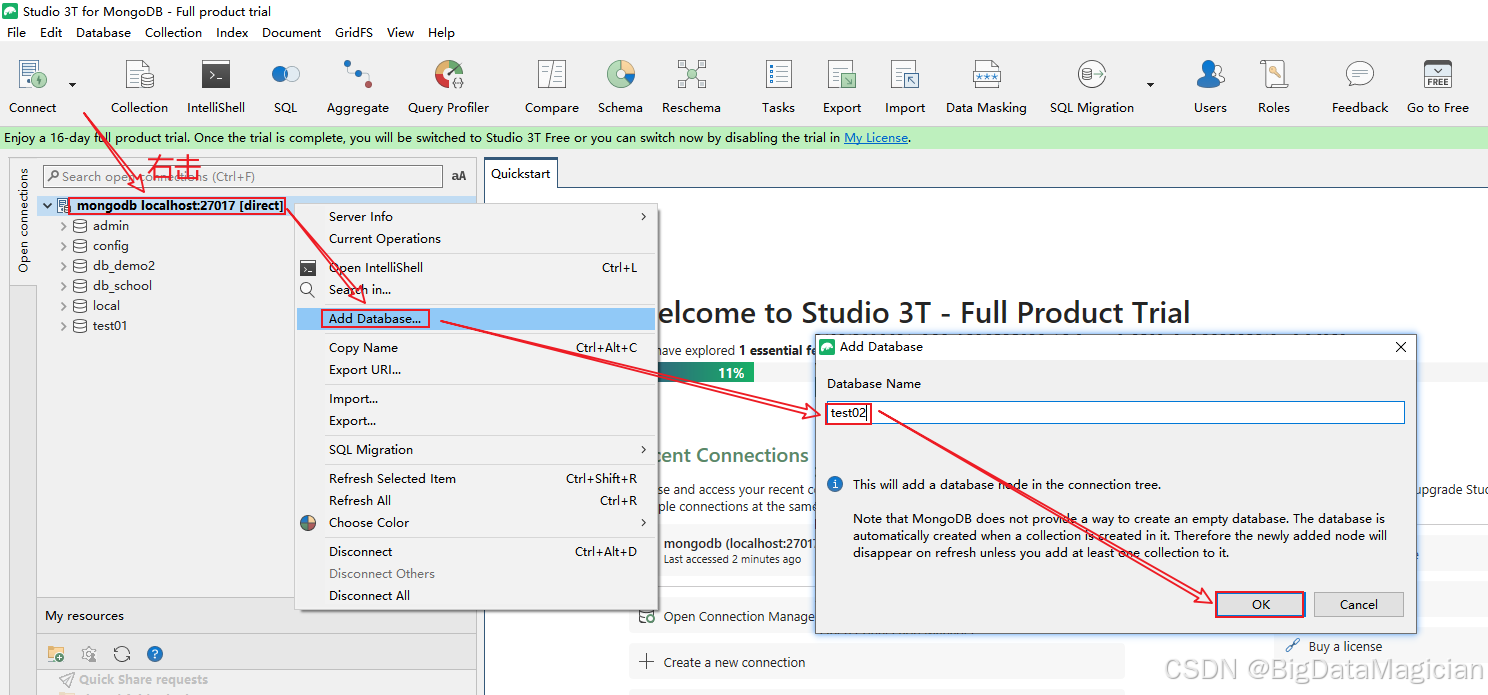Choose Refresh All in context menu
The image size is (1488, 695).
pos(477,500)
